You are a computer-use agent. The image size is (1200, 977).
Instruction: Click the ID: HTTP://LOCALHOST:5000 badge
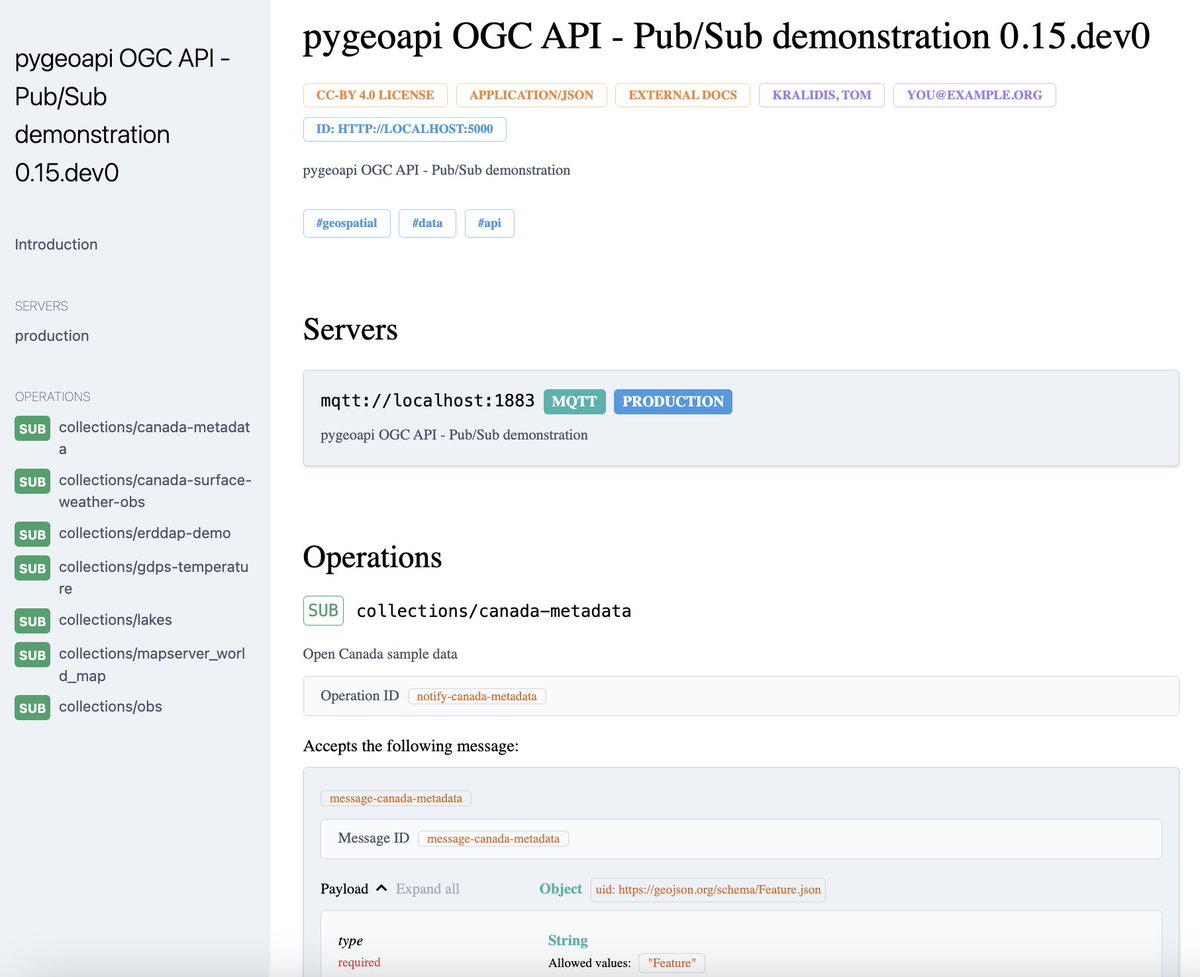pyautogui.click(x=405, y=129)
